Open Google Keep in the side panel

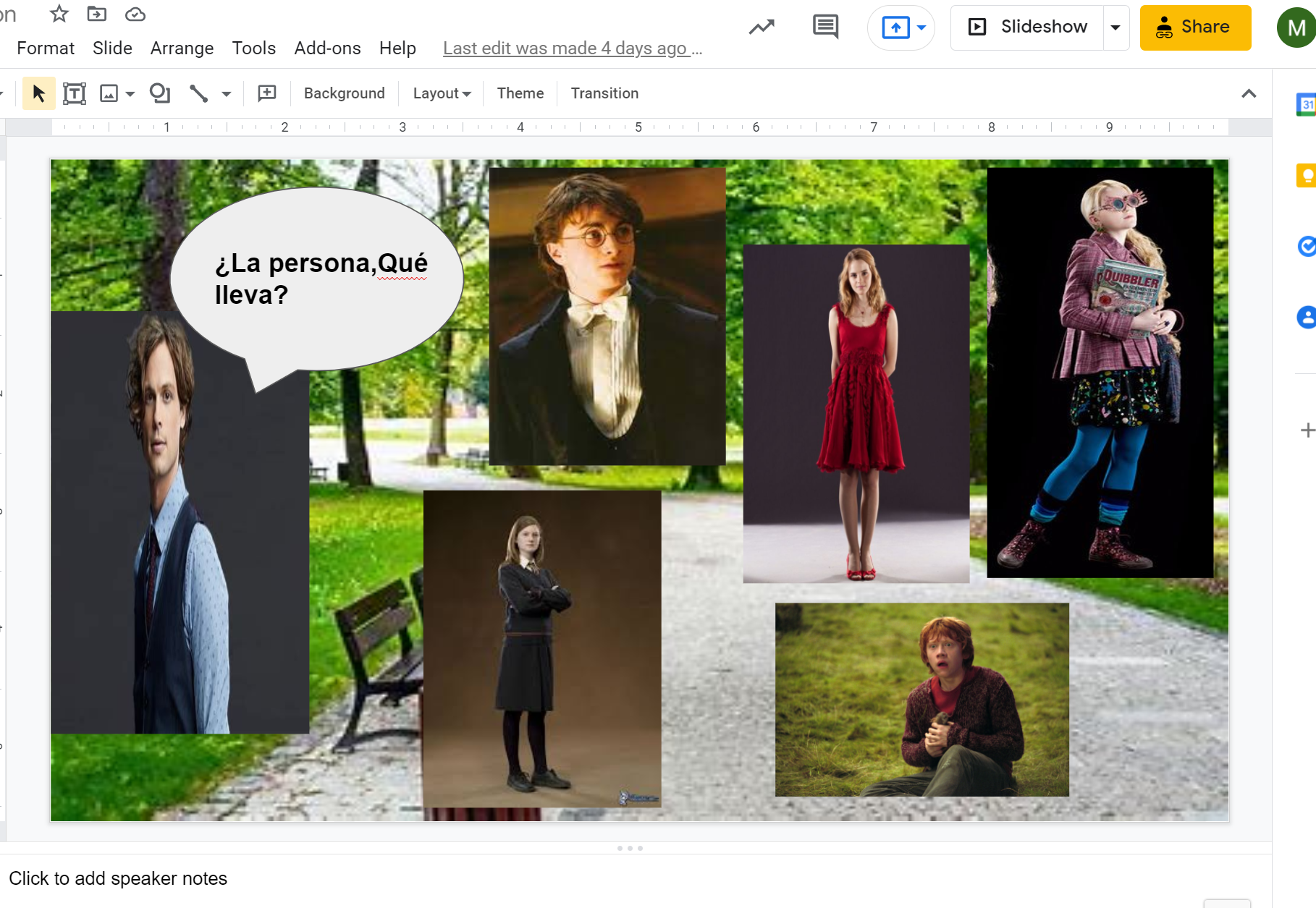pos(1307,175)
